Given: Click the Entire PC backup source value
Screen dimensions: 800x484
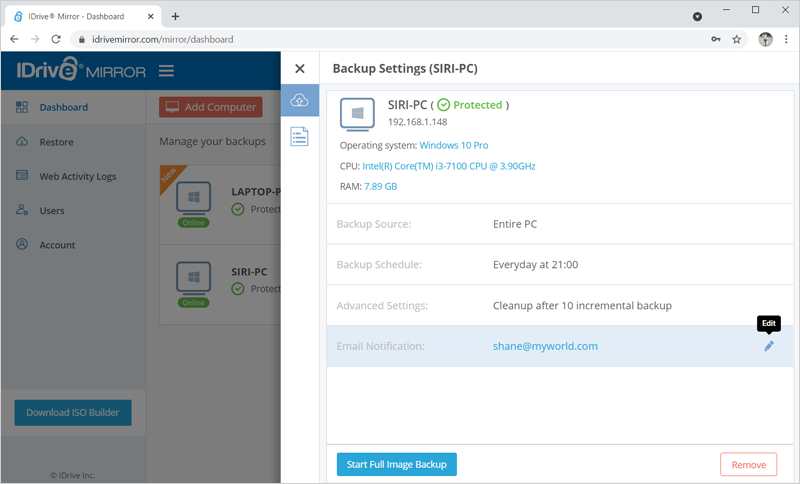Looking at the screenshot, I should 515,224.
